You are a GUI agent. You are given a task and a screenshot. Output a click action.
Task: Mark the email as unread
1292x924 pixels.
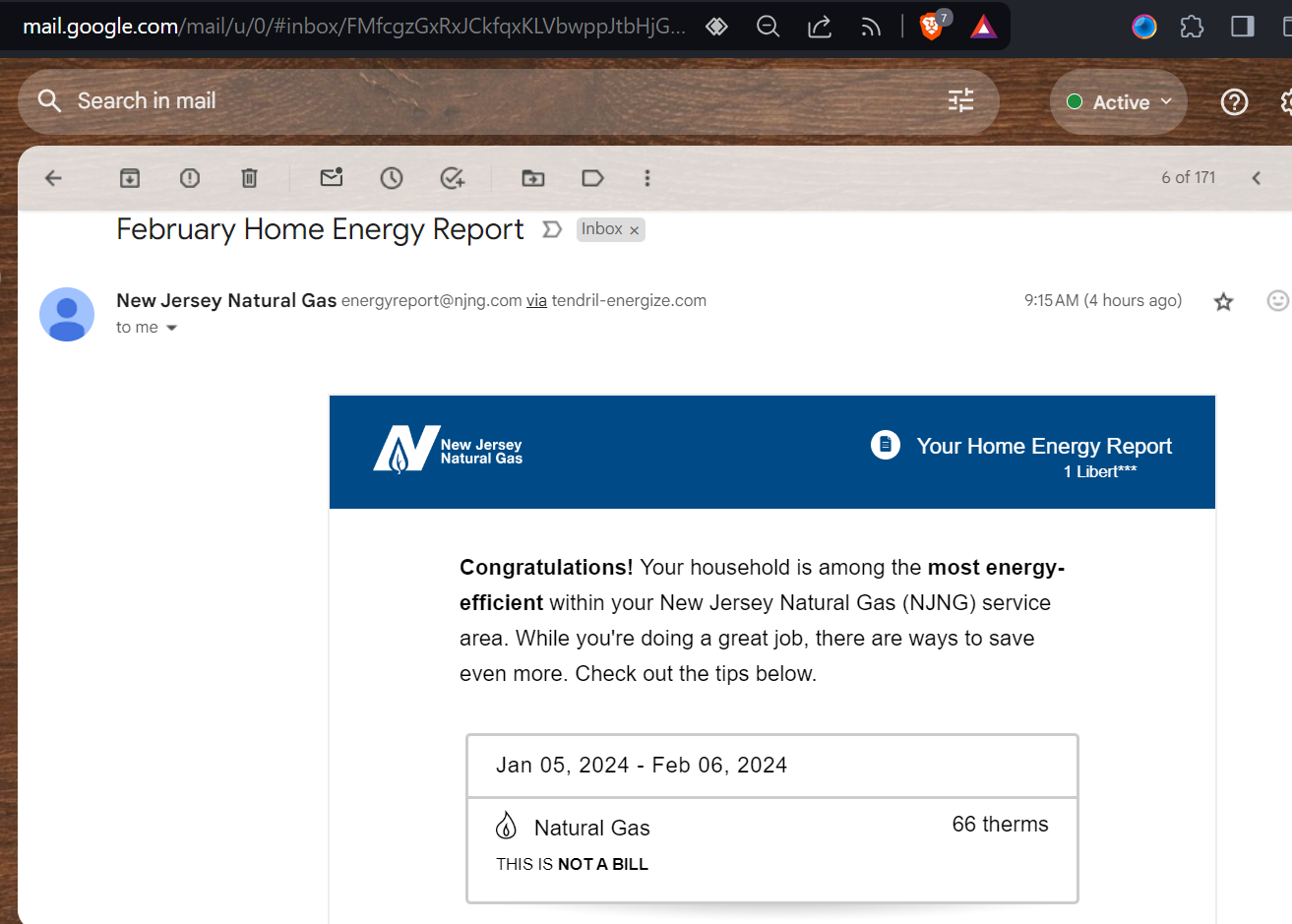[x=332, y=177]
